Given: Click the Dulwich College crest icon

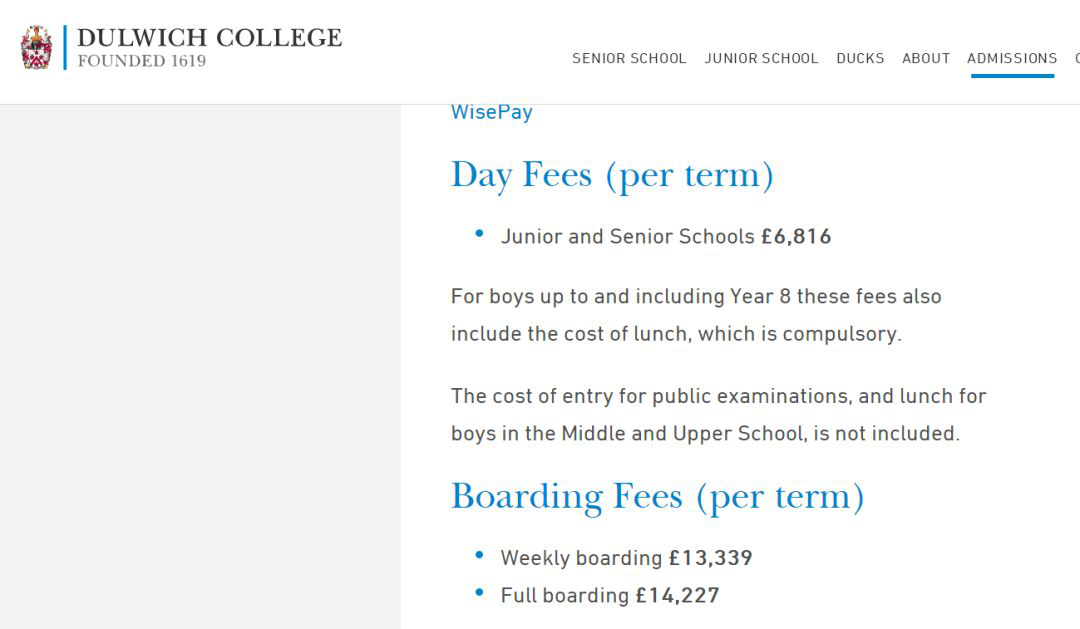Looking at the screenshot, I should tap(37, 47).
